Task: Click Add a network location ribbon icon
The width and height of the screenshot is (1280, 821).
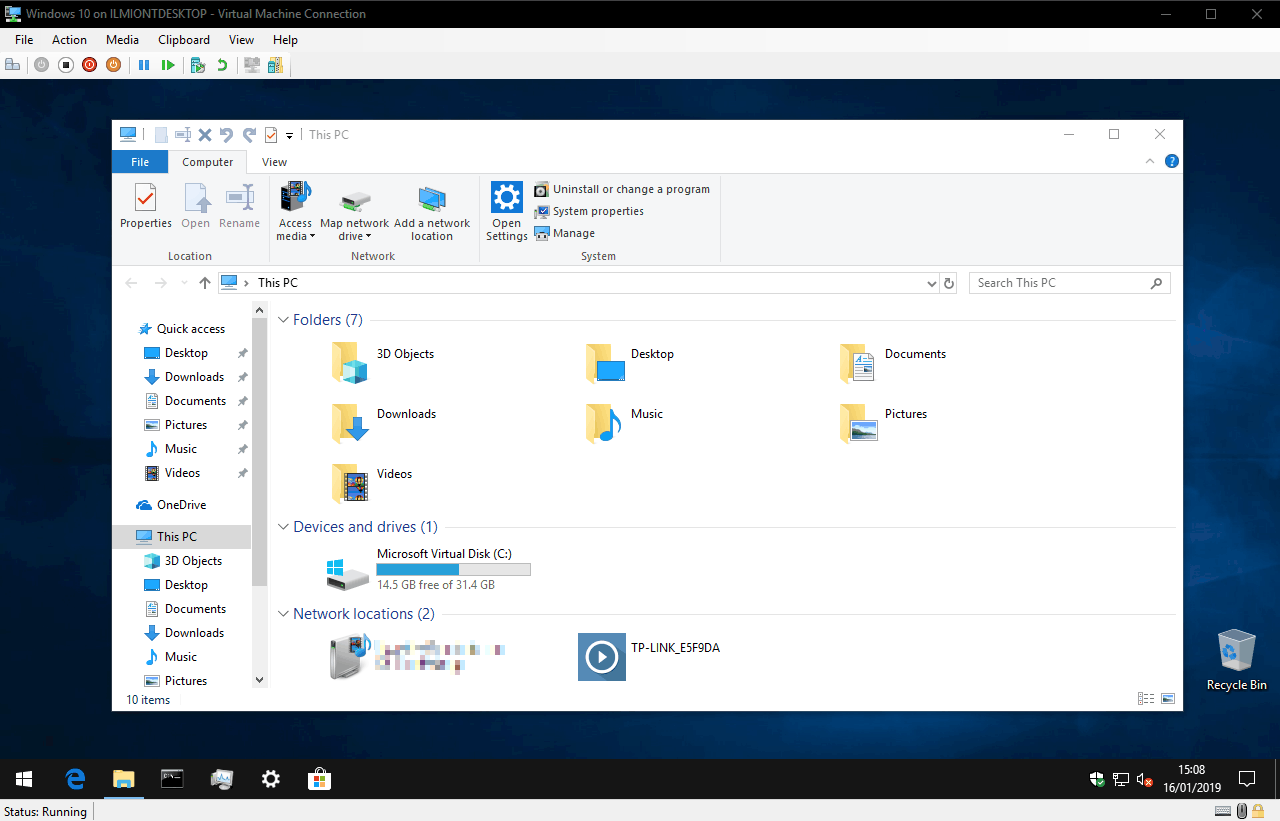Action: pos(432,213)
